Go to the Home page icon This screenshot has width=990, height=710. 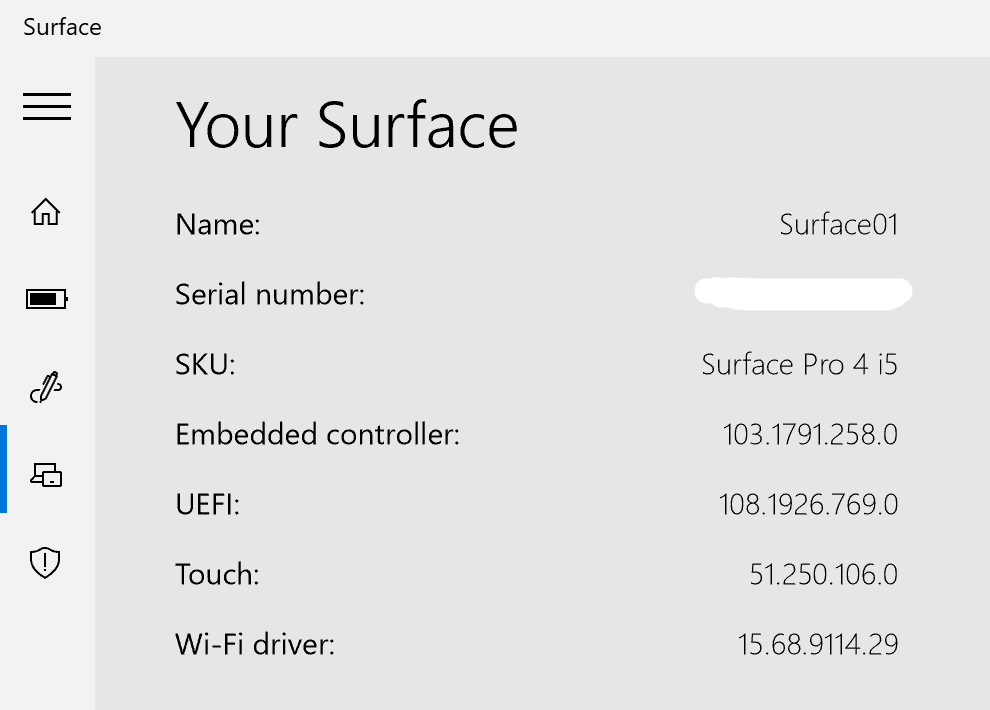click(45, 211)
